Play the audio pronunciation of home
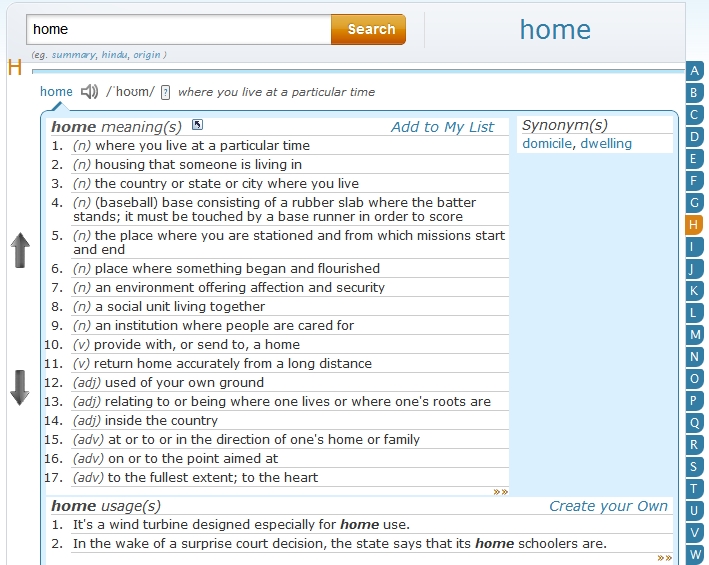 [x=90, y=92]
